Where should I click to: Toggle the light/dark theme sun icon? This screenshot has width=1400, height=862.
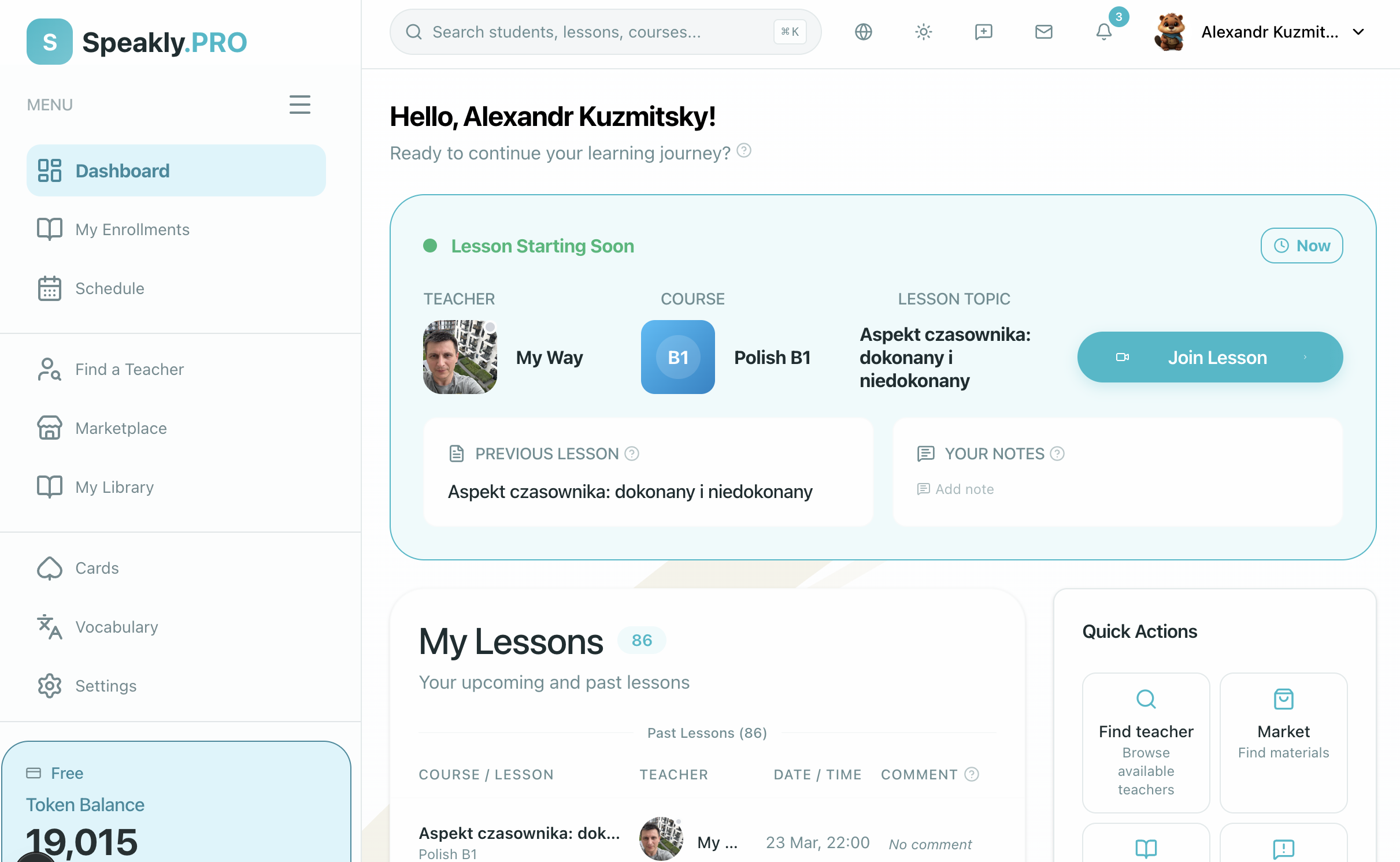coord(923,32)
